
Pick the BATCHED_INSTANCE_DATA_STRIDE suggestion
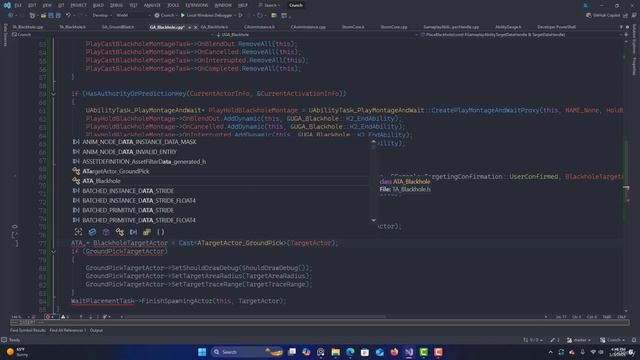coord(220,191)
